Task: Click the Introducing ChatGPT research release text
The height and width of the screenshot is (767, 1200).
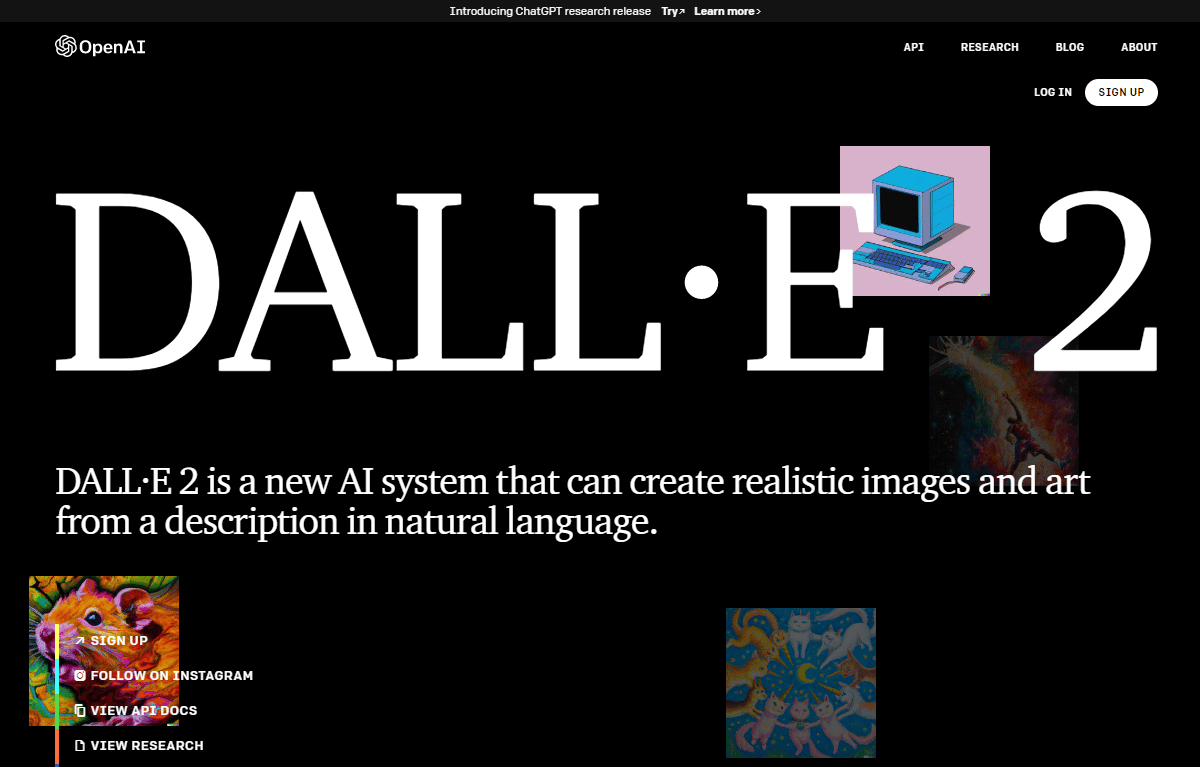Action: (551, 11)
